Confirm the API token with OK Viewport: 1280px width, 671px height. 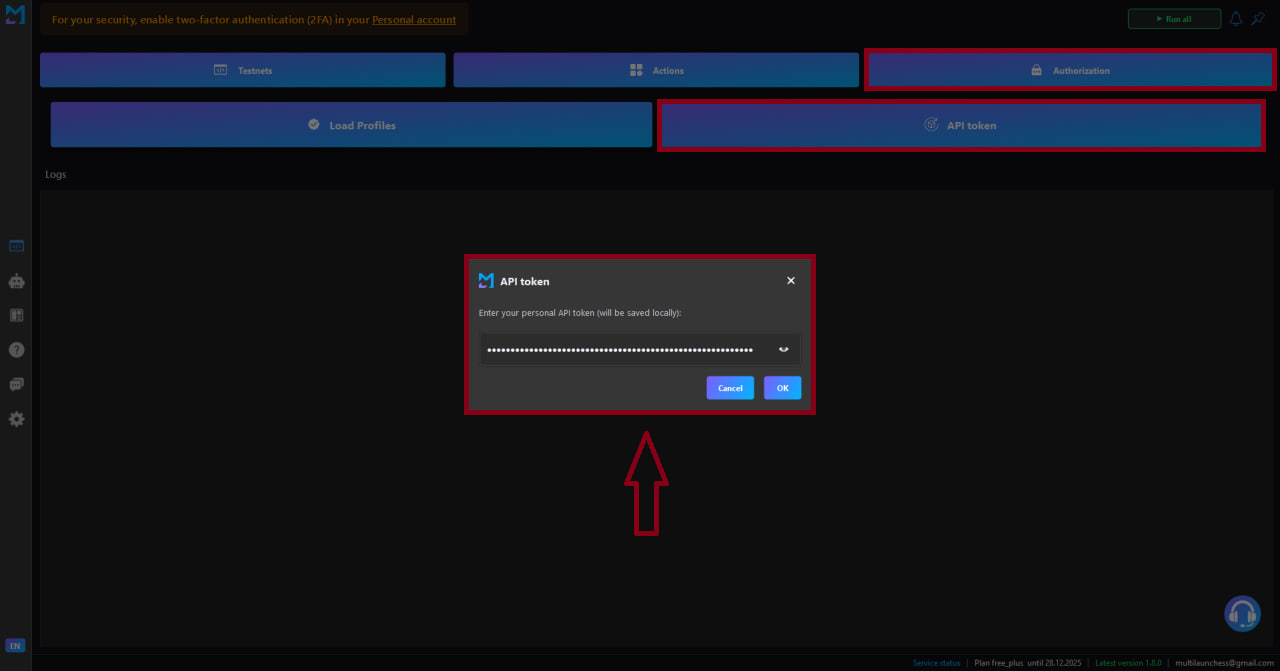[782, 388]
